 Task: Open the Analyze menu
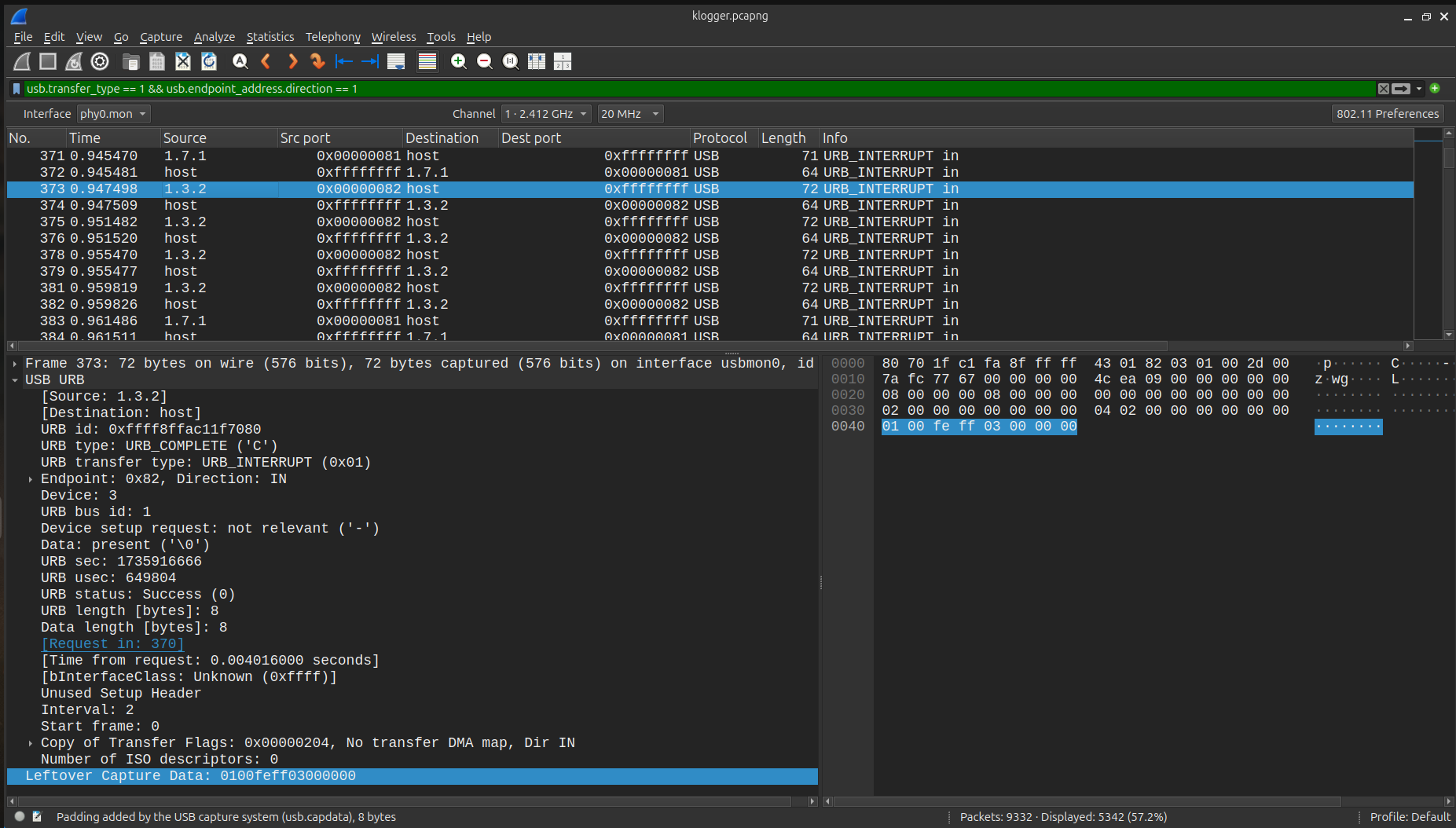[215, 37]
